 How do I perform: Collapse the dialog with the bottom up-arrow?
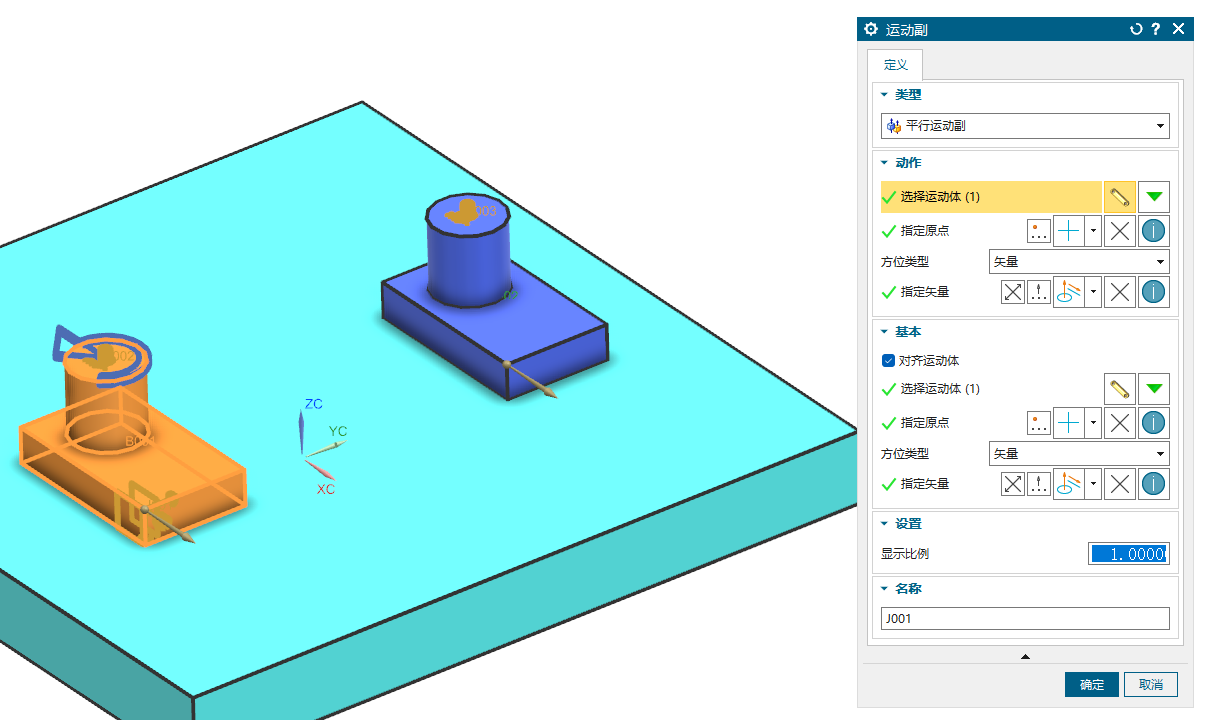1025,657
